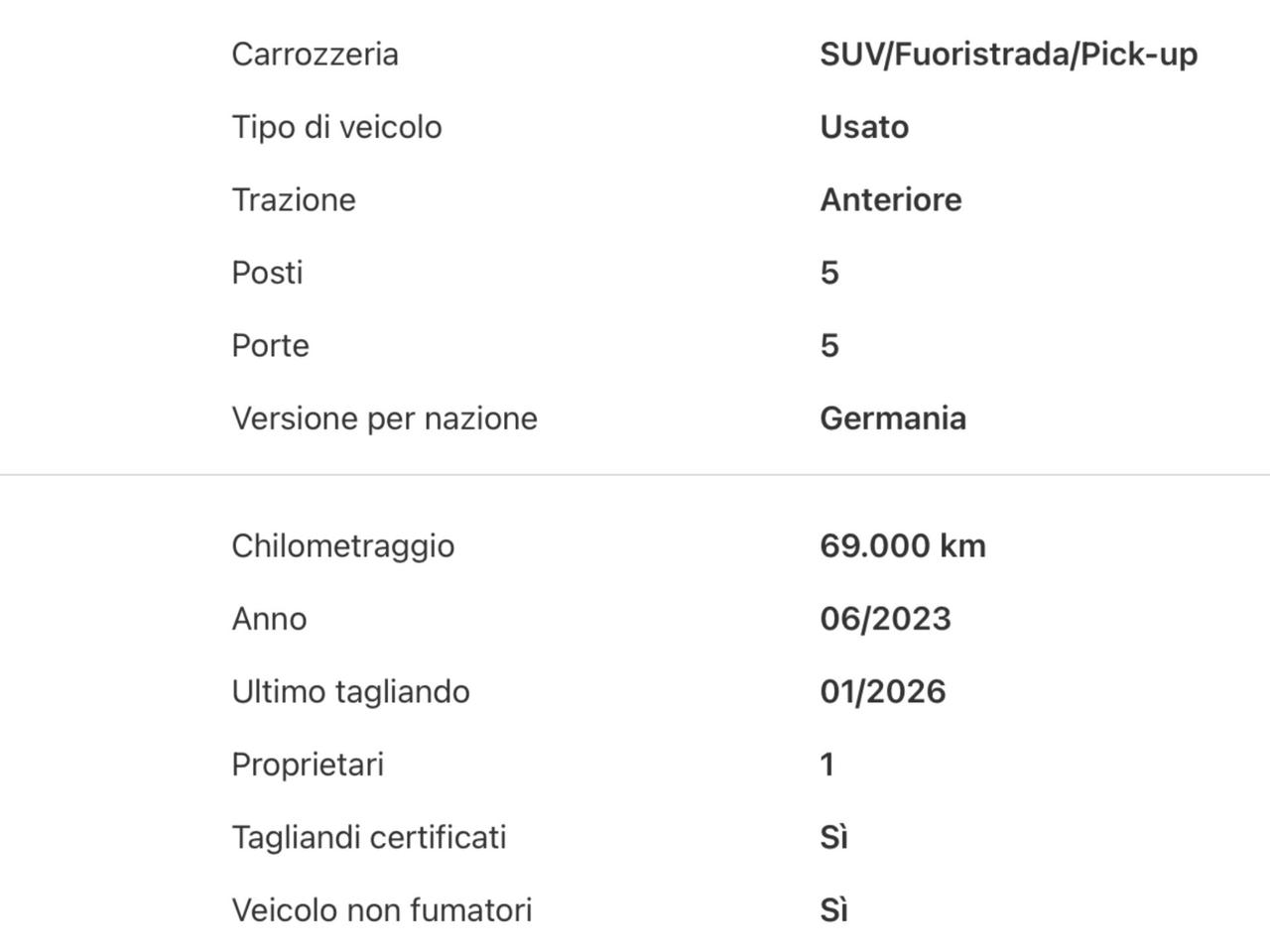This screenshot has height=952, width=1270.
Task: Select the SUV/Fuoristrada/Pick-up value
Action: click(1008, 54)
